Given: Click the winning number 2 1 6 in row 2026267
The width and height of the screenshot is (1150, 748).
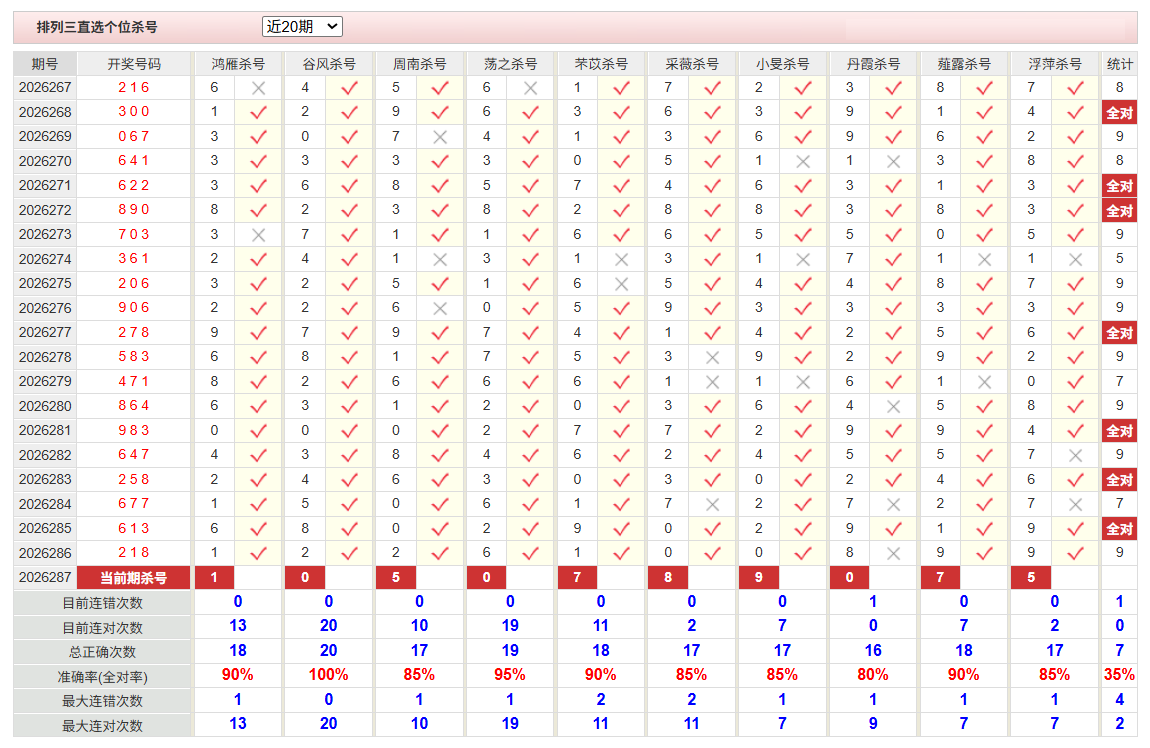Looking at the screenshot, I should (133, 88).
